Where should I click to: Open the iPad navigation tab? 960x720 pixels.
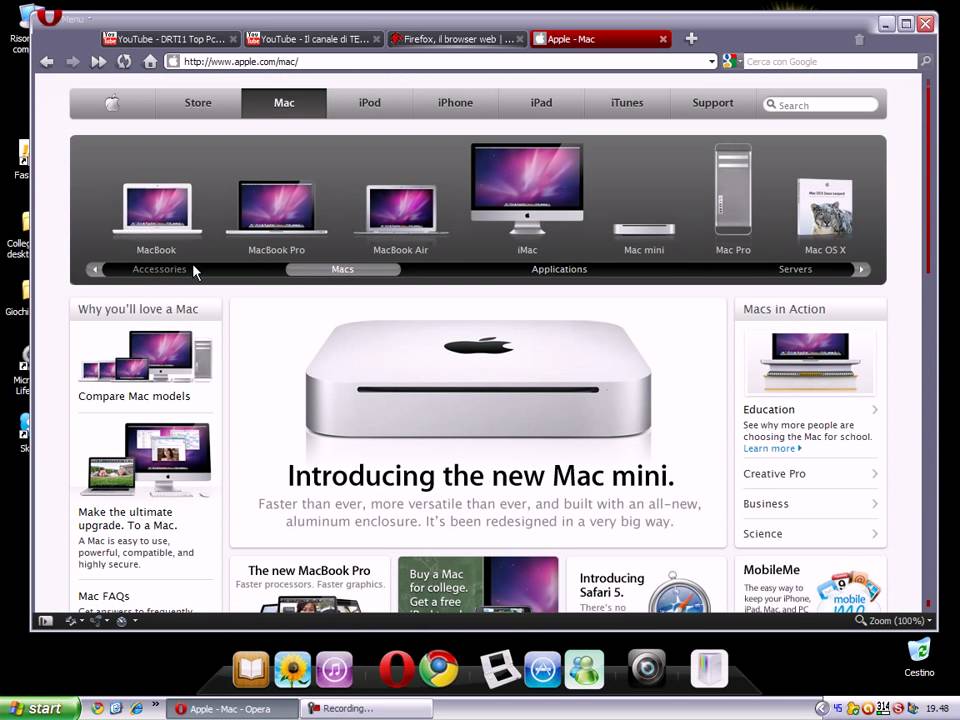click(541, 103)
